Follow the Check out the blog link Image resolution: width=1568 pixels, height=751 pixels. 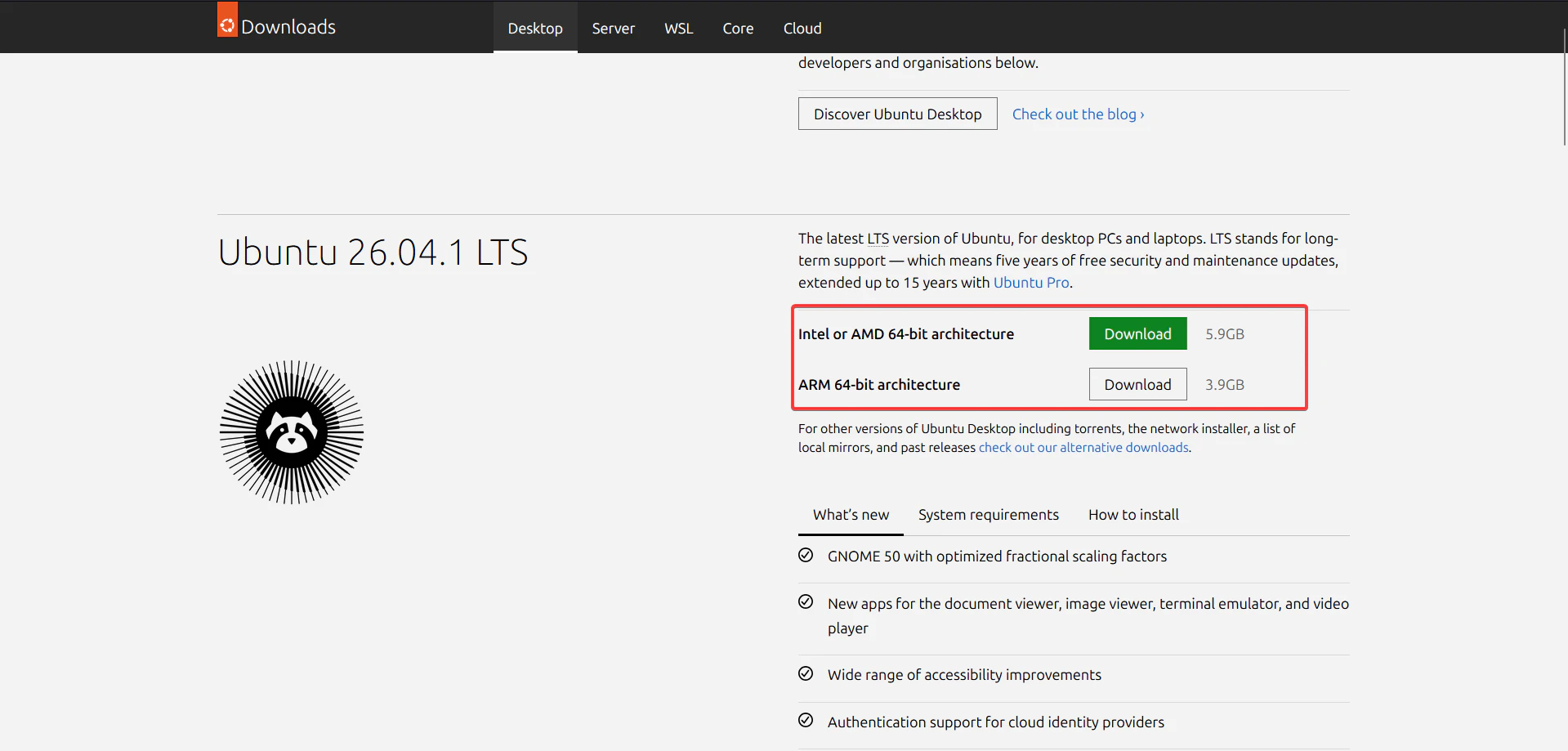point(1079,114)
